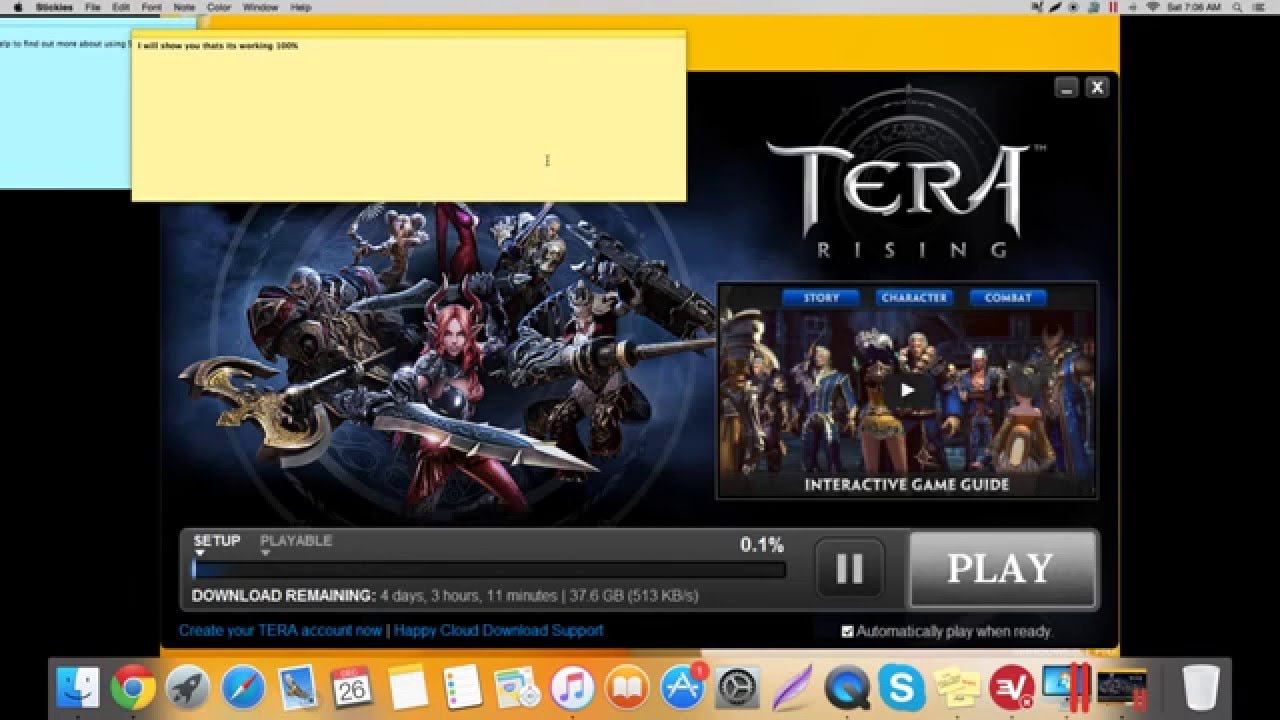Open the Mail stamp icon in dock

[297, 687]
